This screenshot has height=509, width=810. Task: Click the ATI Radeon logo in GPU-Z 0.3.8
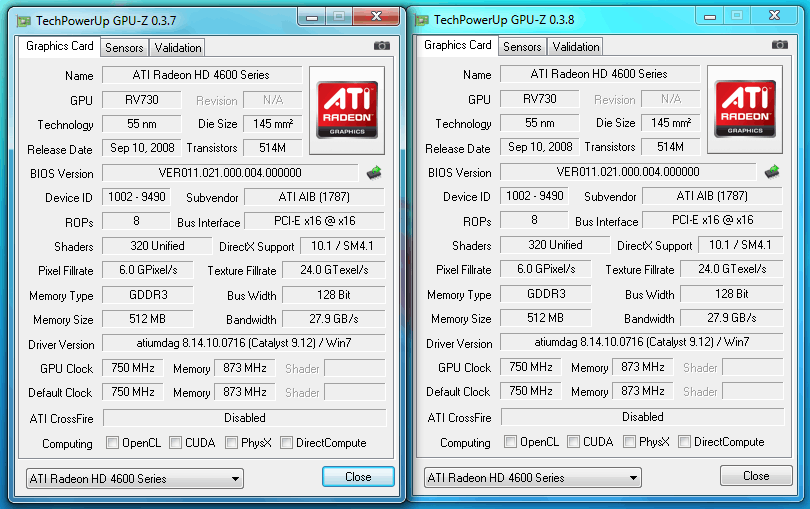(744, 109)
